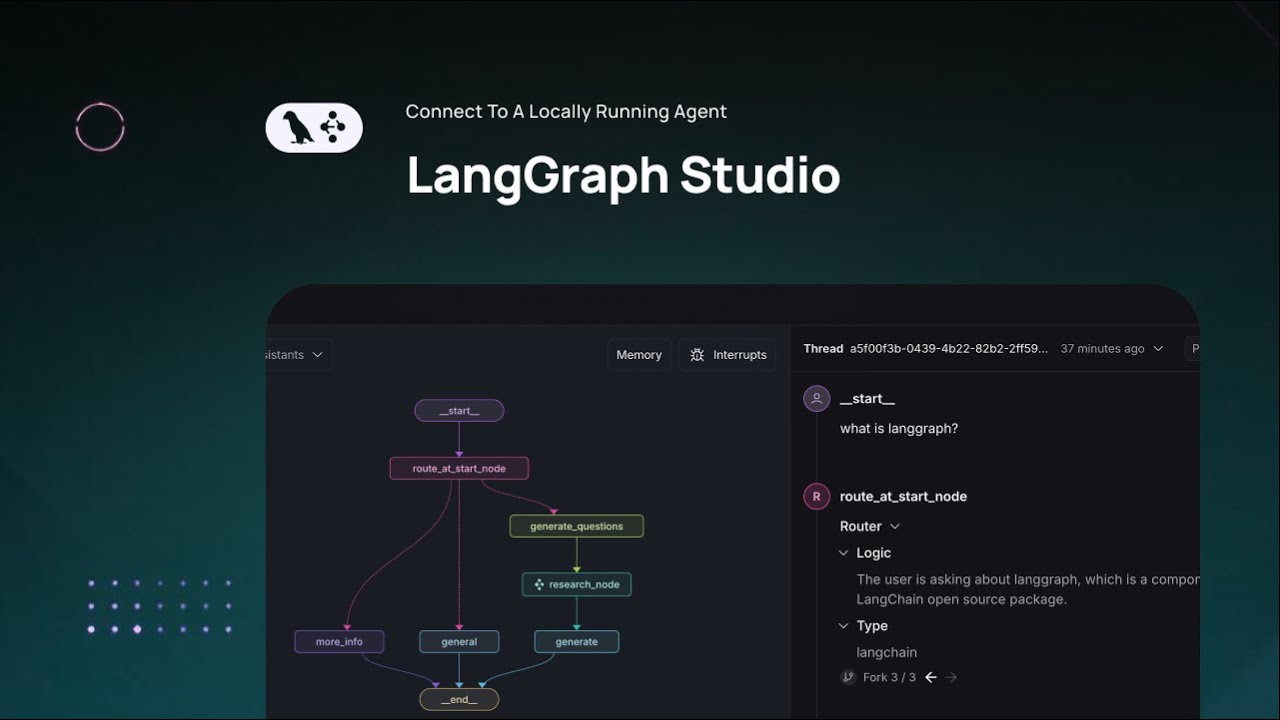Select the general graph node

(459, 642)
